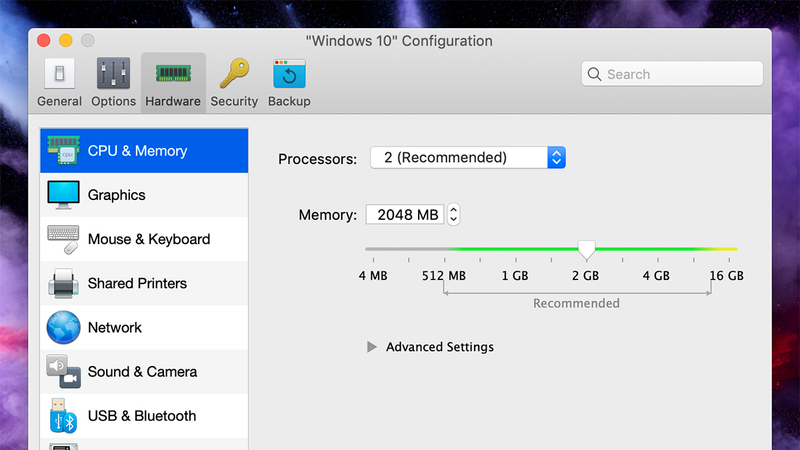Open the Backup icon
The height and width of the screenshot is (450, 800).
[289, 74]
